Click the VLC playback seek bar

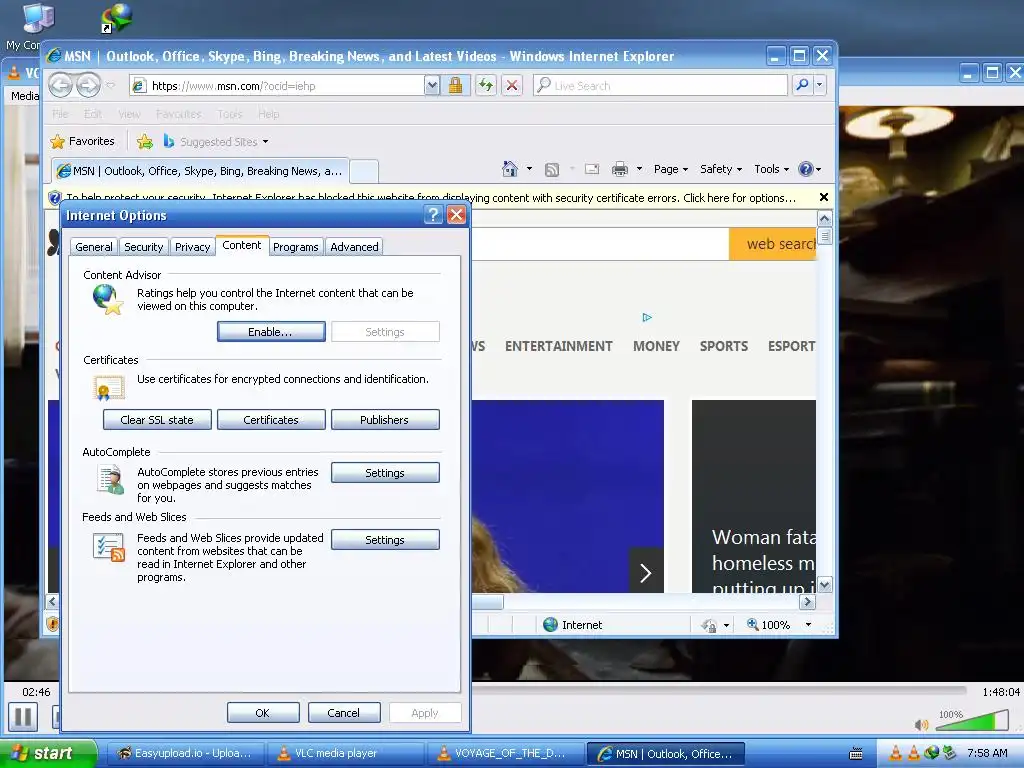point(718,690)
